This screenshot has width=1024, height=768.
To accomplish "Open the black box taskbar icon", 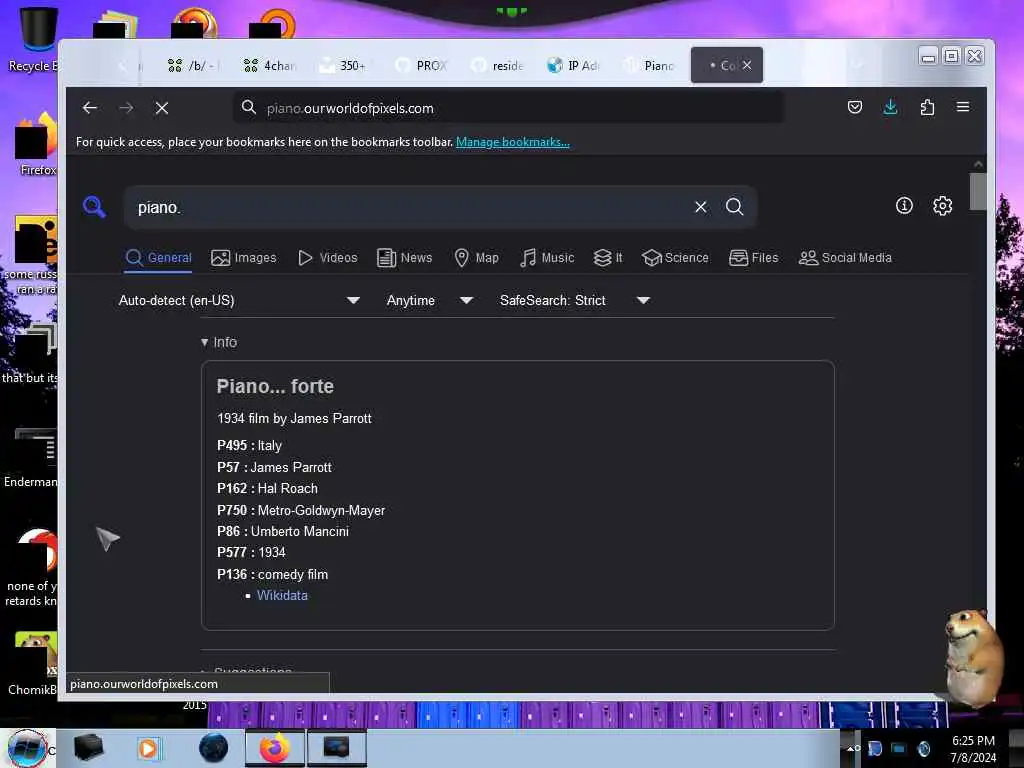I will [x=88, y=748].
